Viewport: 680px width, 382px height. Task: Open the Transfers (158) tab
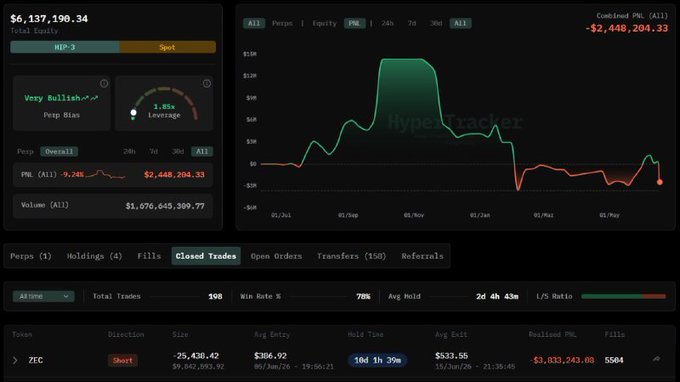click(351, 256)
